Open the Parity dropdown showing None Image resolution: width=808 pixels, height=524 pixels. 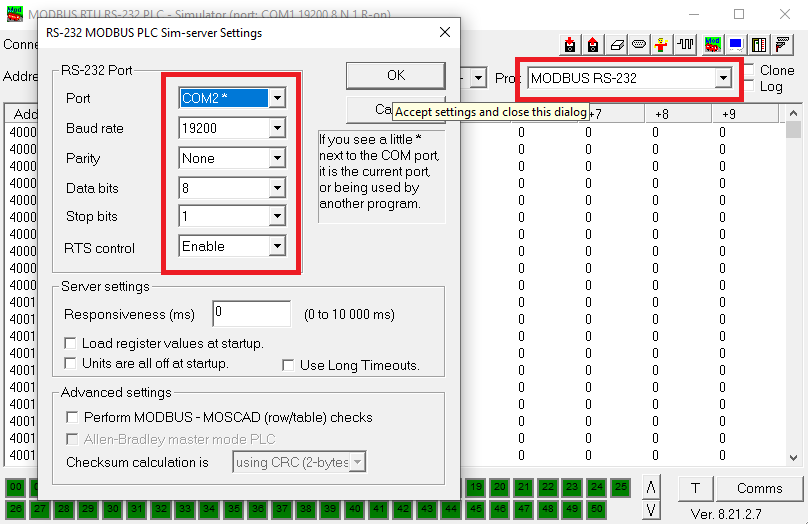[277, 158]
